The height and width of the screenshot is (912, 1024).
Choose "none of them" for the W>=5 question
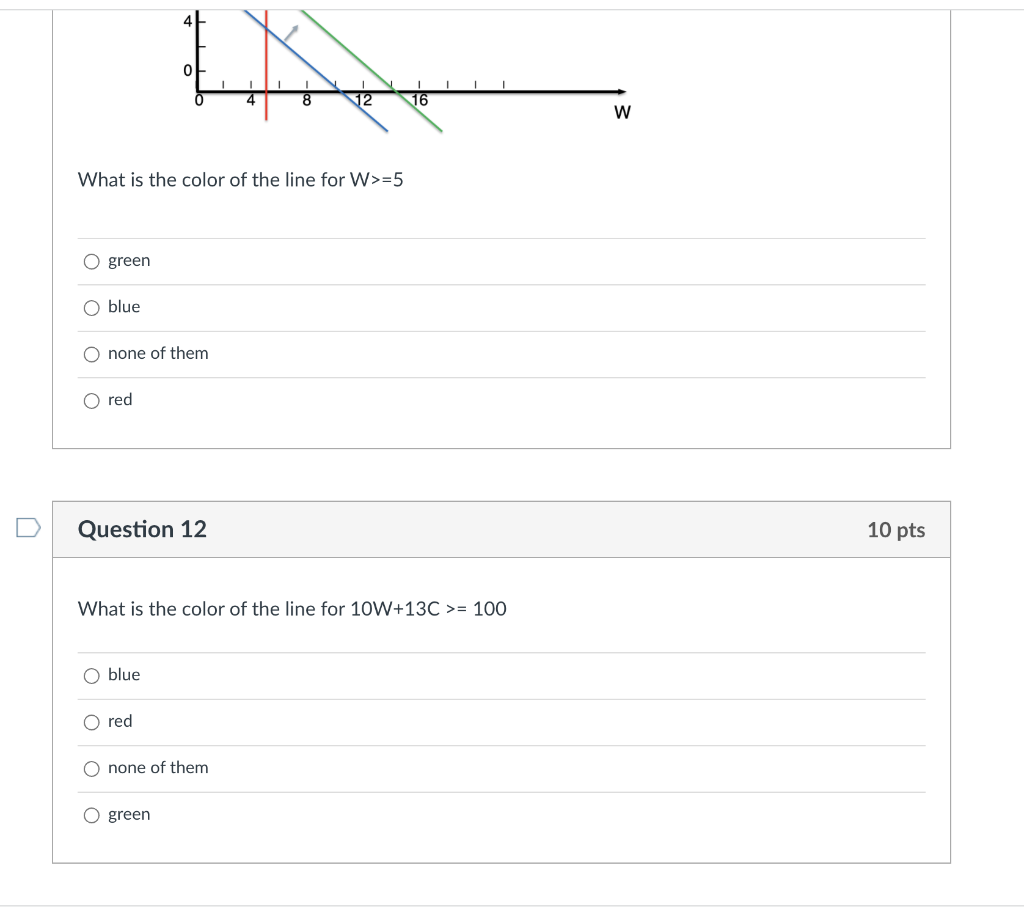coord(91,354)
